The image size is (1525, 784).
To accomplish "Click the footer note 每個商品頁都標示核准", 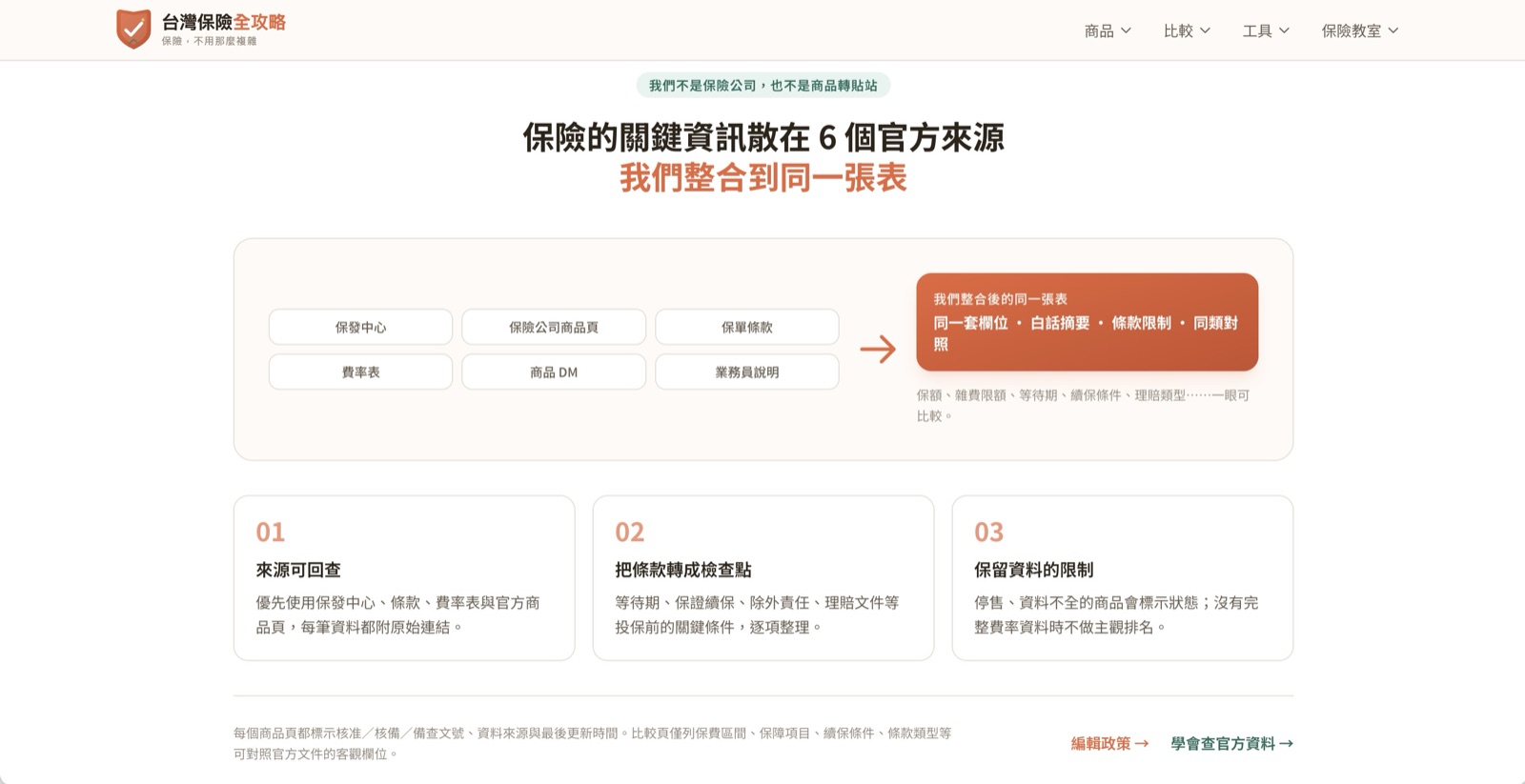I will click(593, 743).
